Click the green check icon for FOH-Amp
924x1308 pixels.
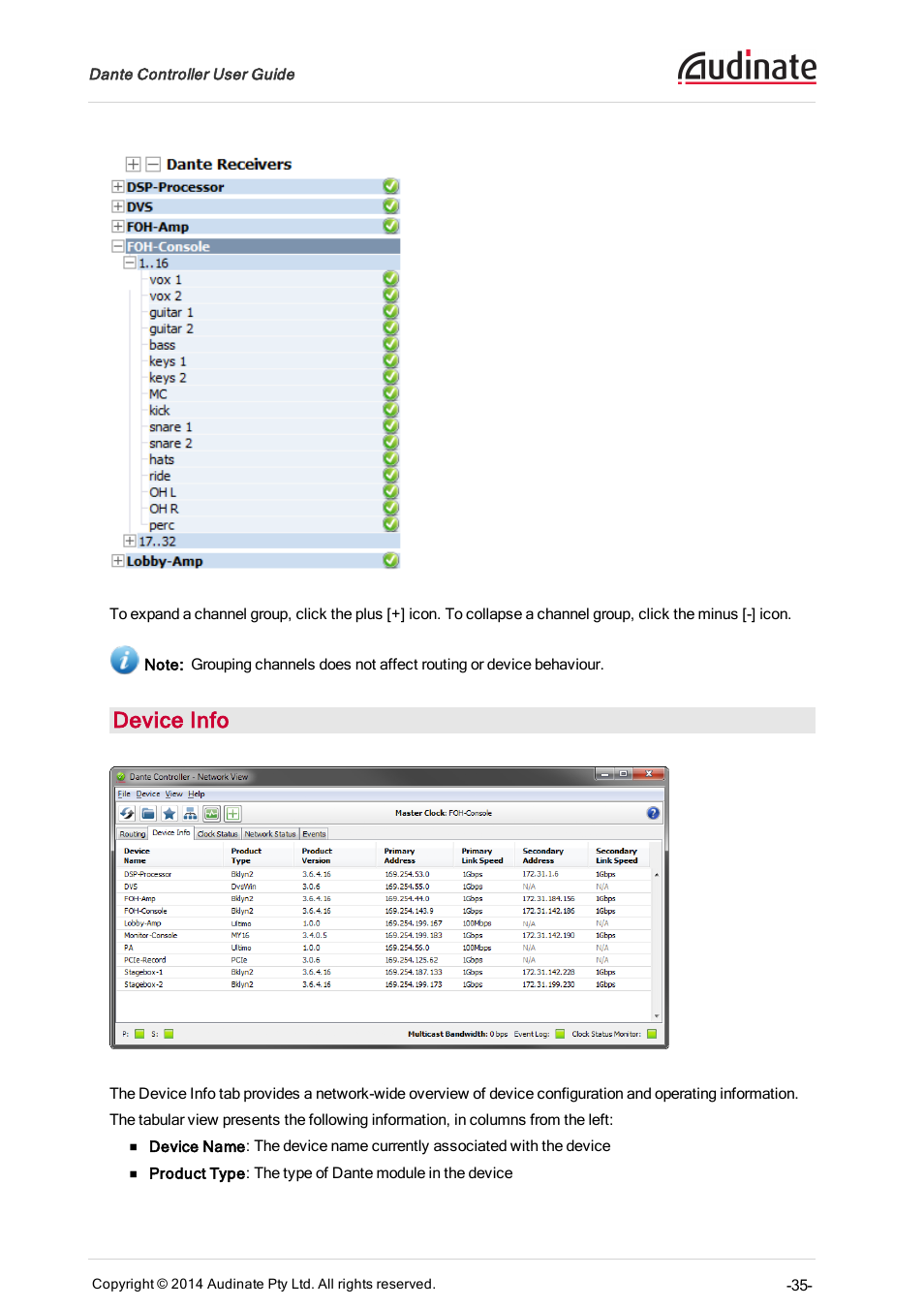tap(390, 226)
